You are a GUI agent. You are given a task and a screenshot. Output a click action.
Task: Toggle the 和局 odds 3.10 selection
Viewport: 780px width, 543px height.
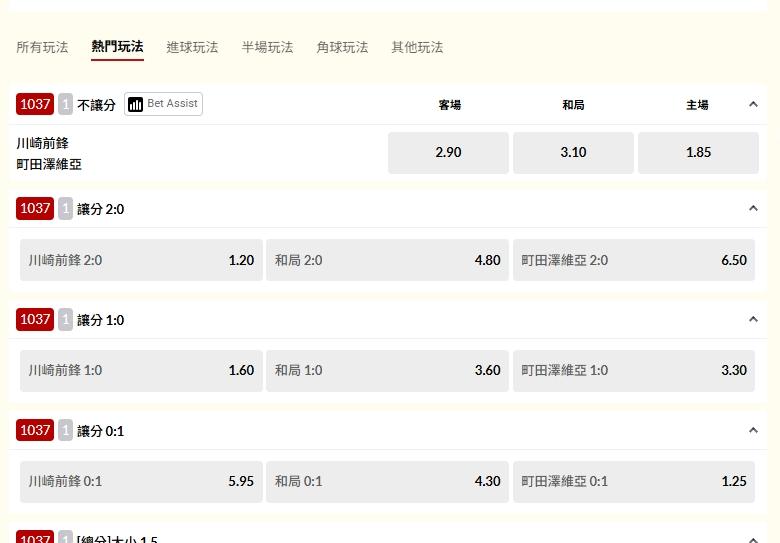[573, 152]
